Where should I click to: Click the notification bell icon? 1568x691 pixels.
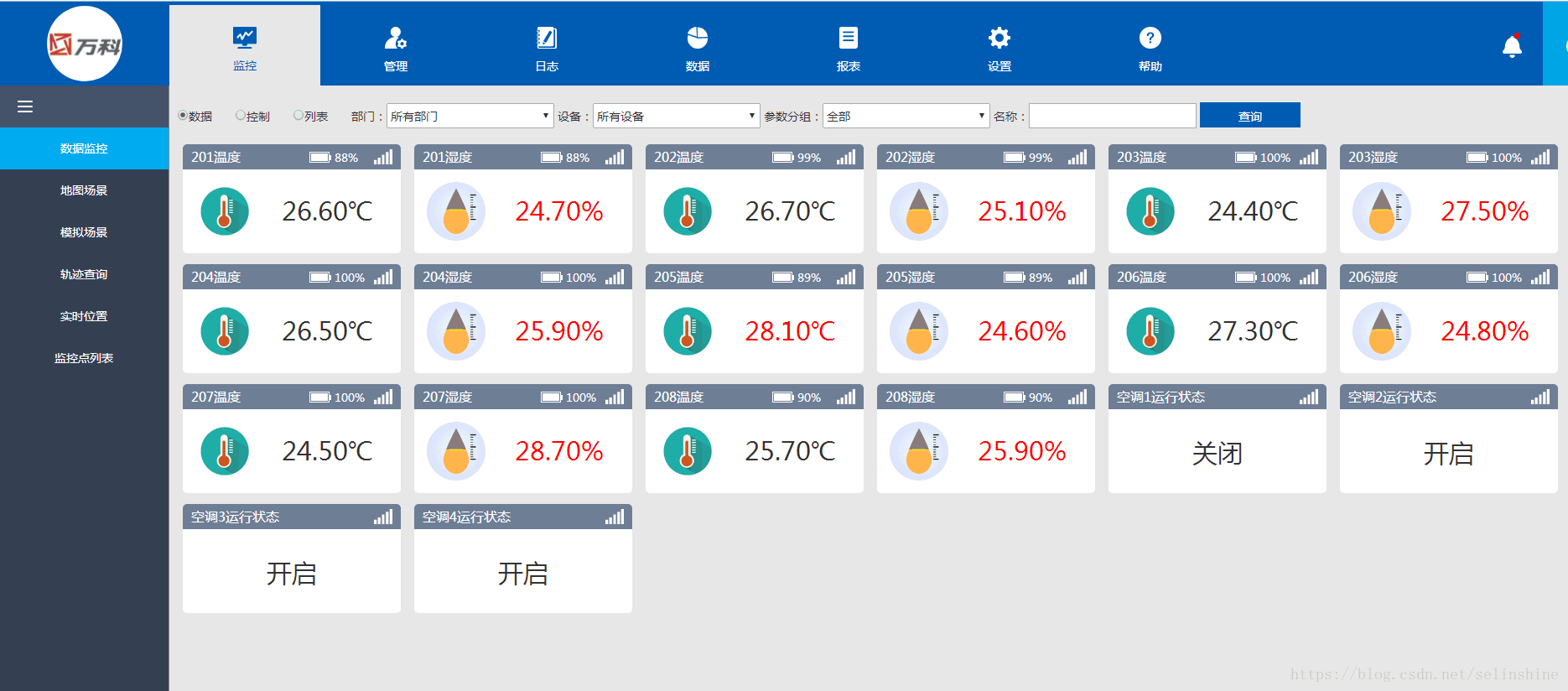pyautogui.click(x=1512, y=46)
